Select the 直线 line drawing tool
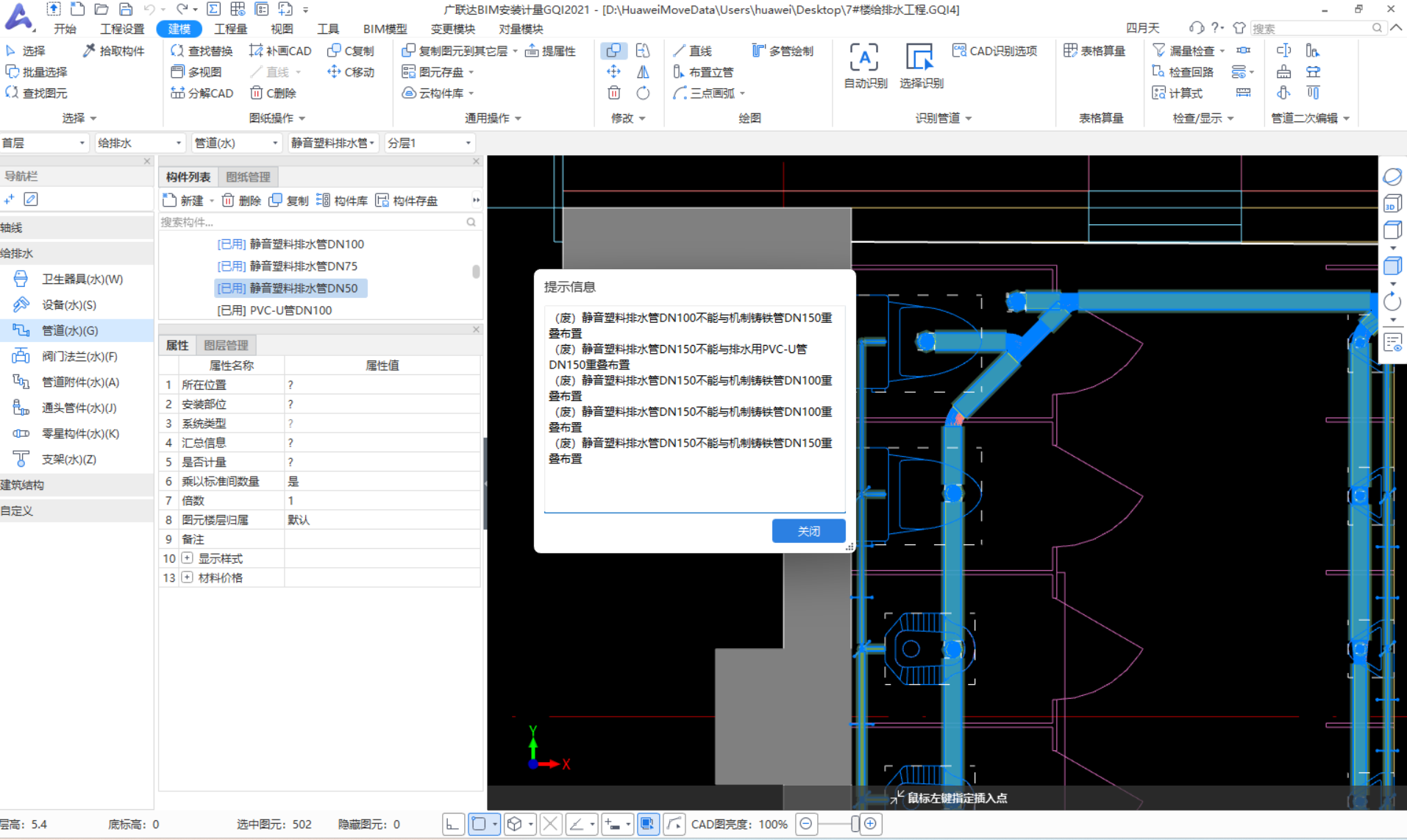The width and height of the screenshot is (1407, 840). click(693, 51)
